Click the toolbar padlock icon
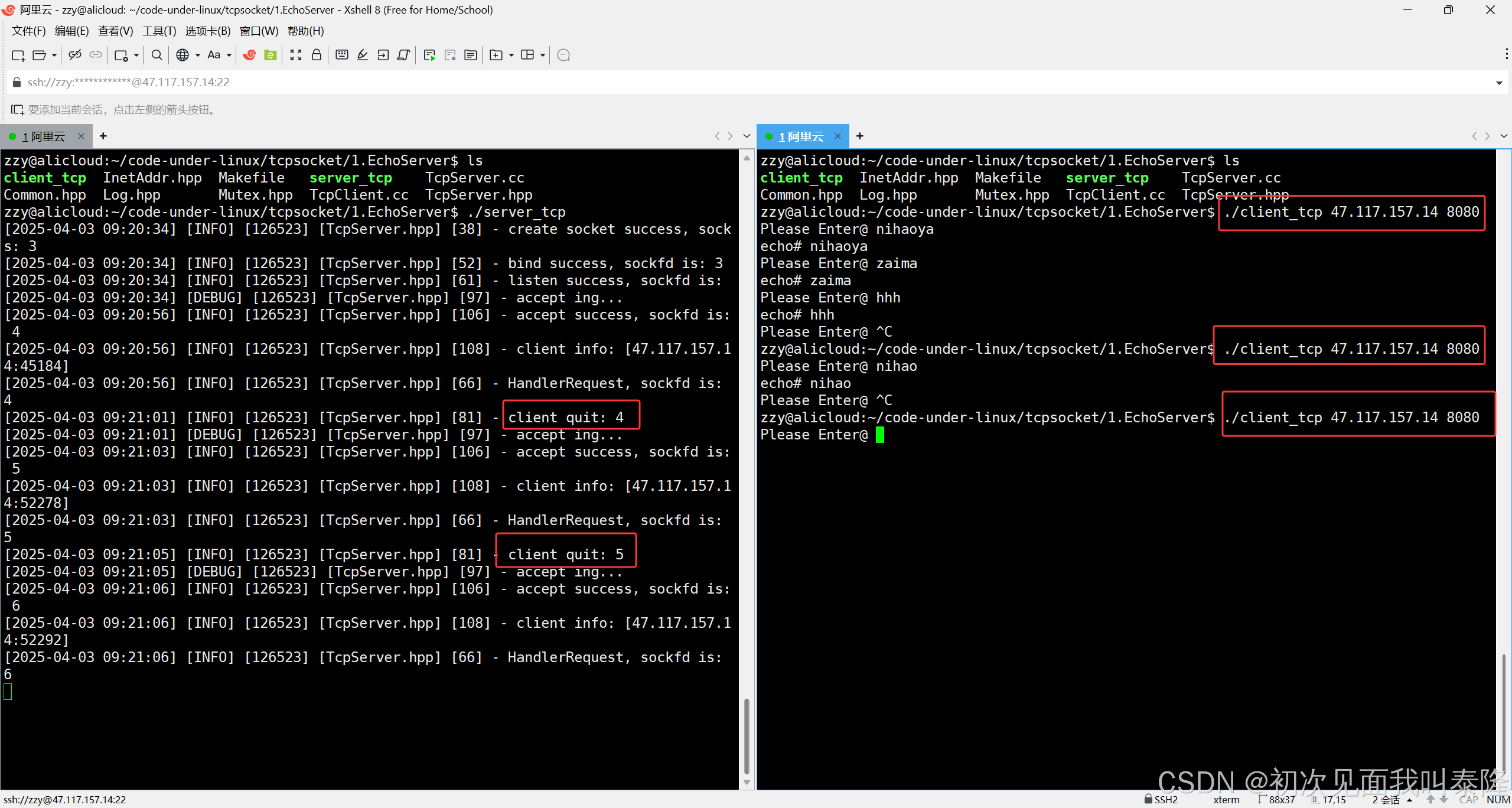The height and width of the screenshot is (808, 1512). [x=317, y=55]
